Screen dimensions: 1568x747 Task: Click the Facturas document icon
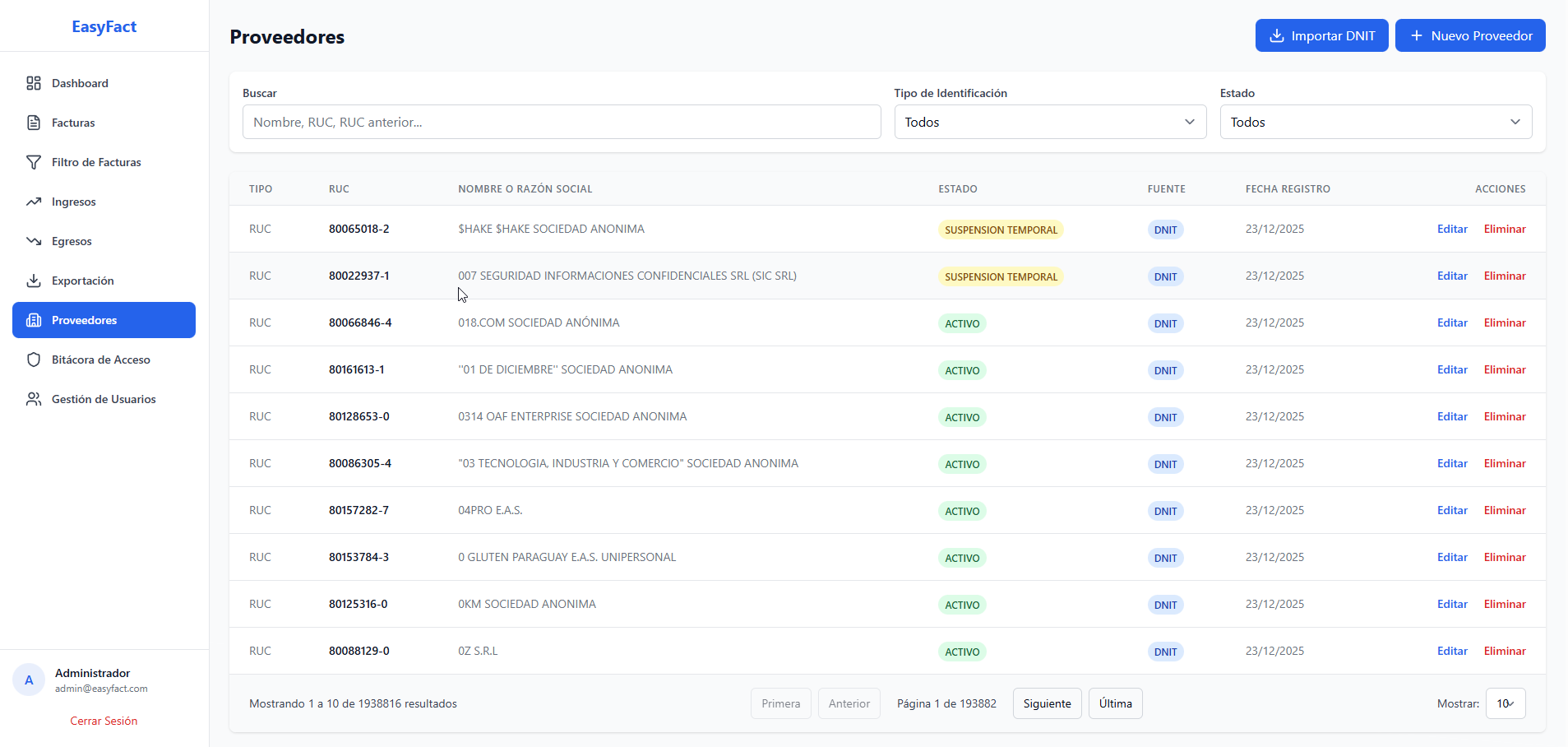[x=34, y=123]
